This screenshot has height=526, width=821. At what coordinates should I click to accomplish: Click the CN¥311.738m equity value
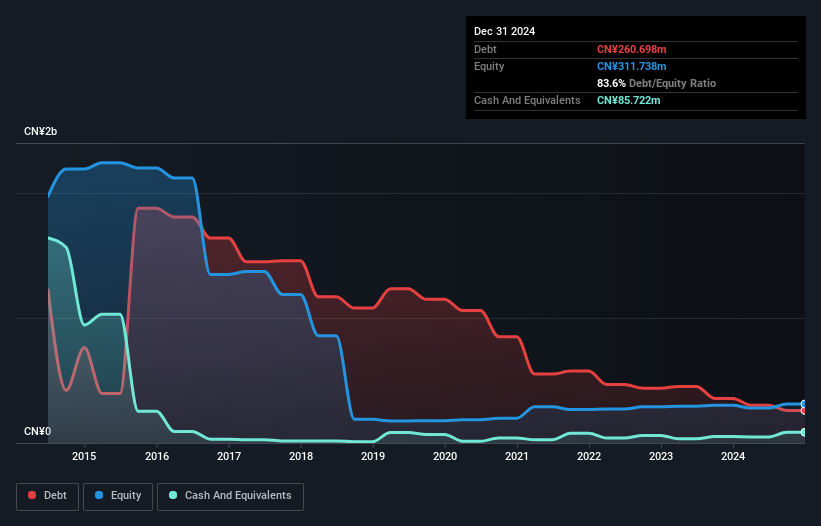pyautogui.click(x=631, y=66)
